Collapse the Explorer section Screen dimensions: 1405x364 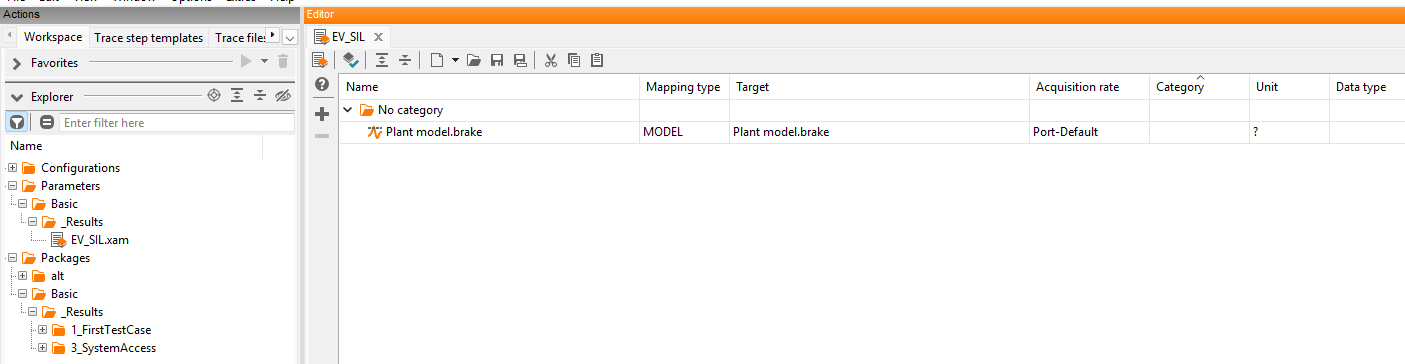pos(16,97)
